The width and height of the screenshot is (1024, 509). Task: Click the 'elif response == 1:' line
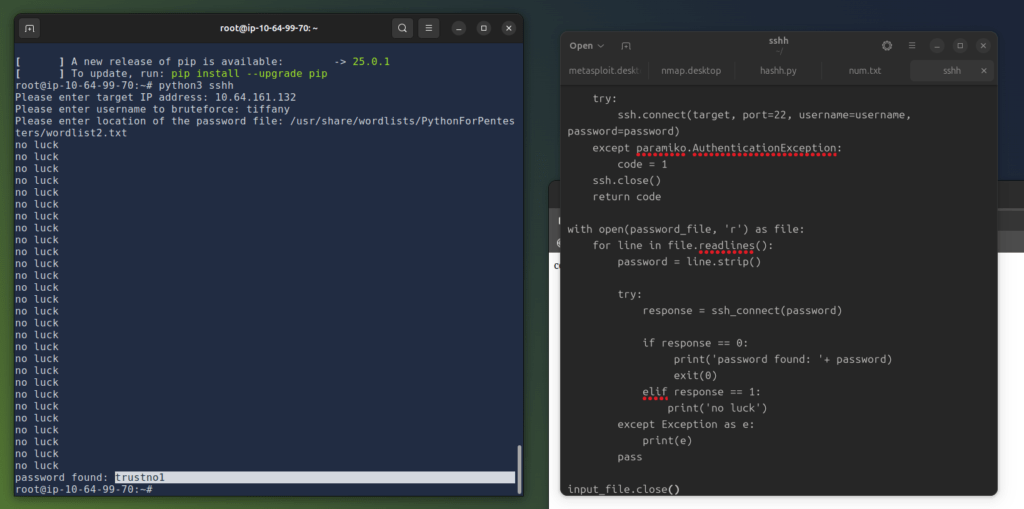pos(702,392)
